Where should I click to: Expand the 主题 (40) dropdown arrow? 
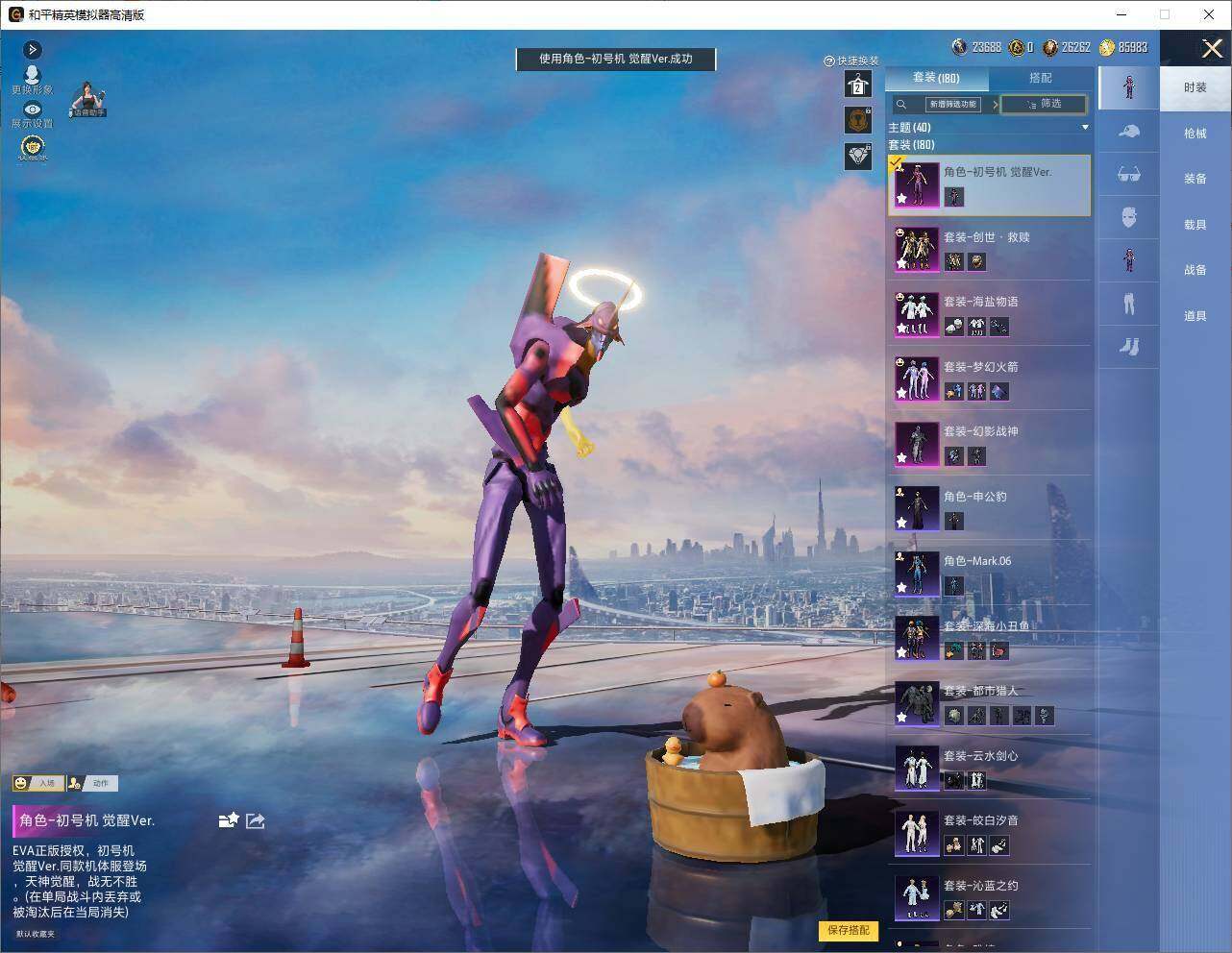pyautogui.click(x=1085, y=128)
